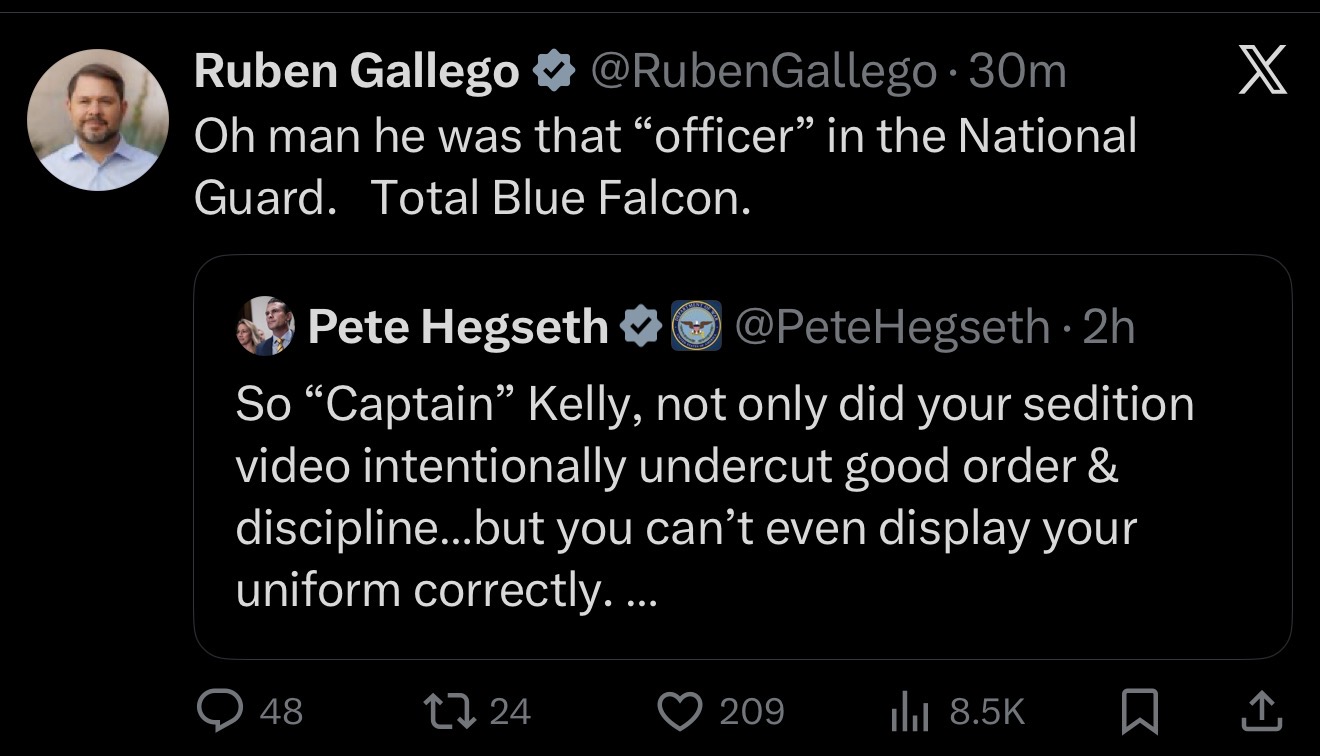
Task: Visit the Ruben Gallego display name link
Action: [x=357, y=72]
